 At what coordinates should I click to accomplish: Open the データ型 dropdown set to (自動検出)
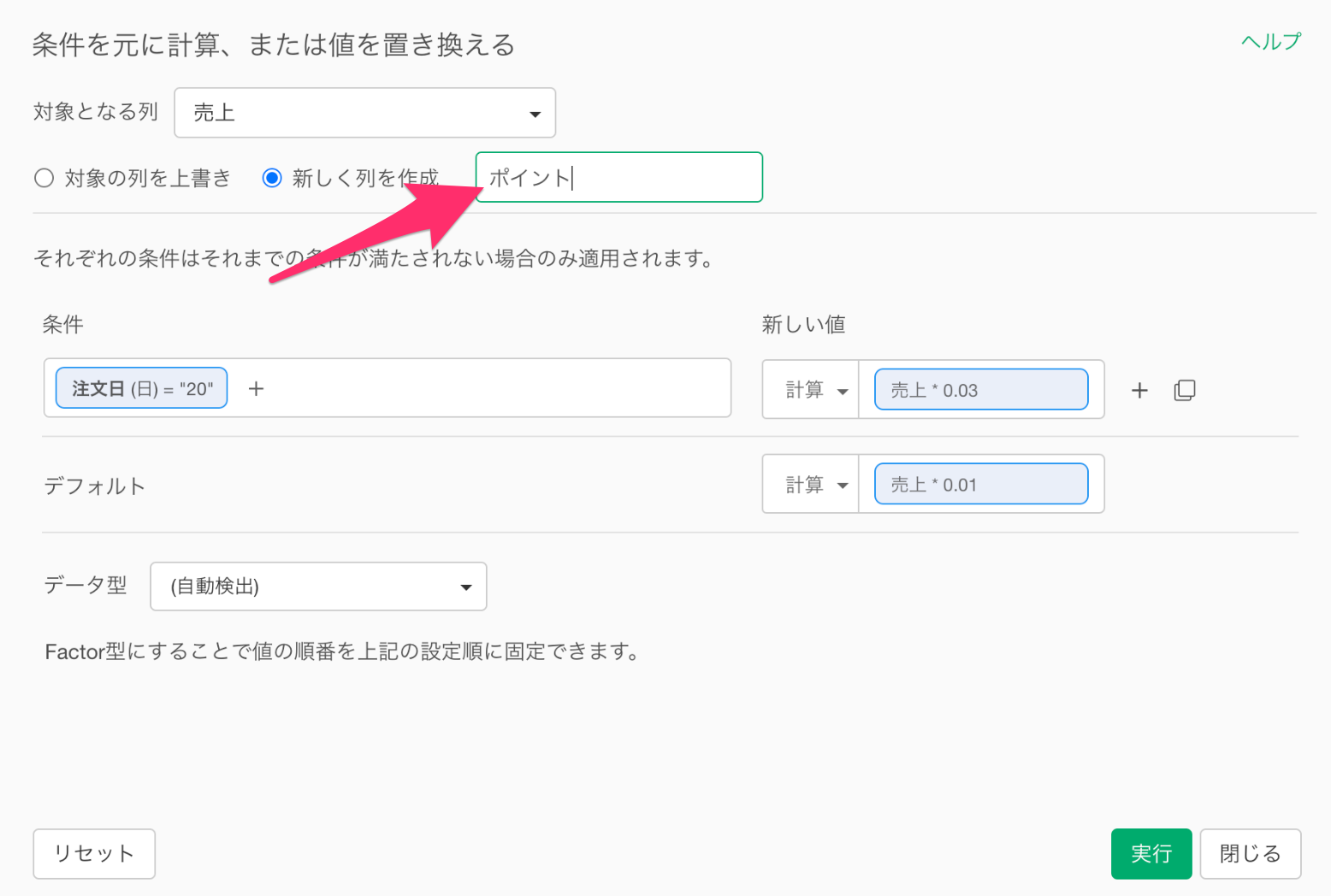(x=317, y=587)
